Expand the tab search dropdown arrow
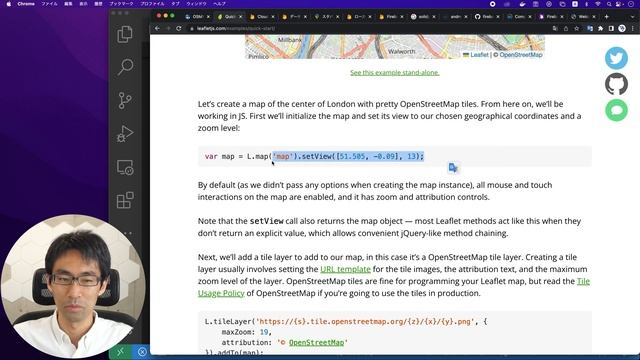Image resolution: width=640 pixels, height=360 pixels. (632, 17)
